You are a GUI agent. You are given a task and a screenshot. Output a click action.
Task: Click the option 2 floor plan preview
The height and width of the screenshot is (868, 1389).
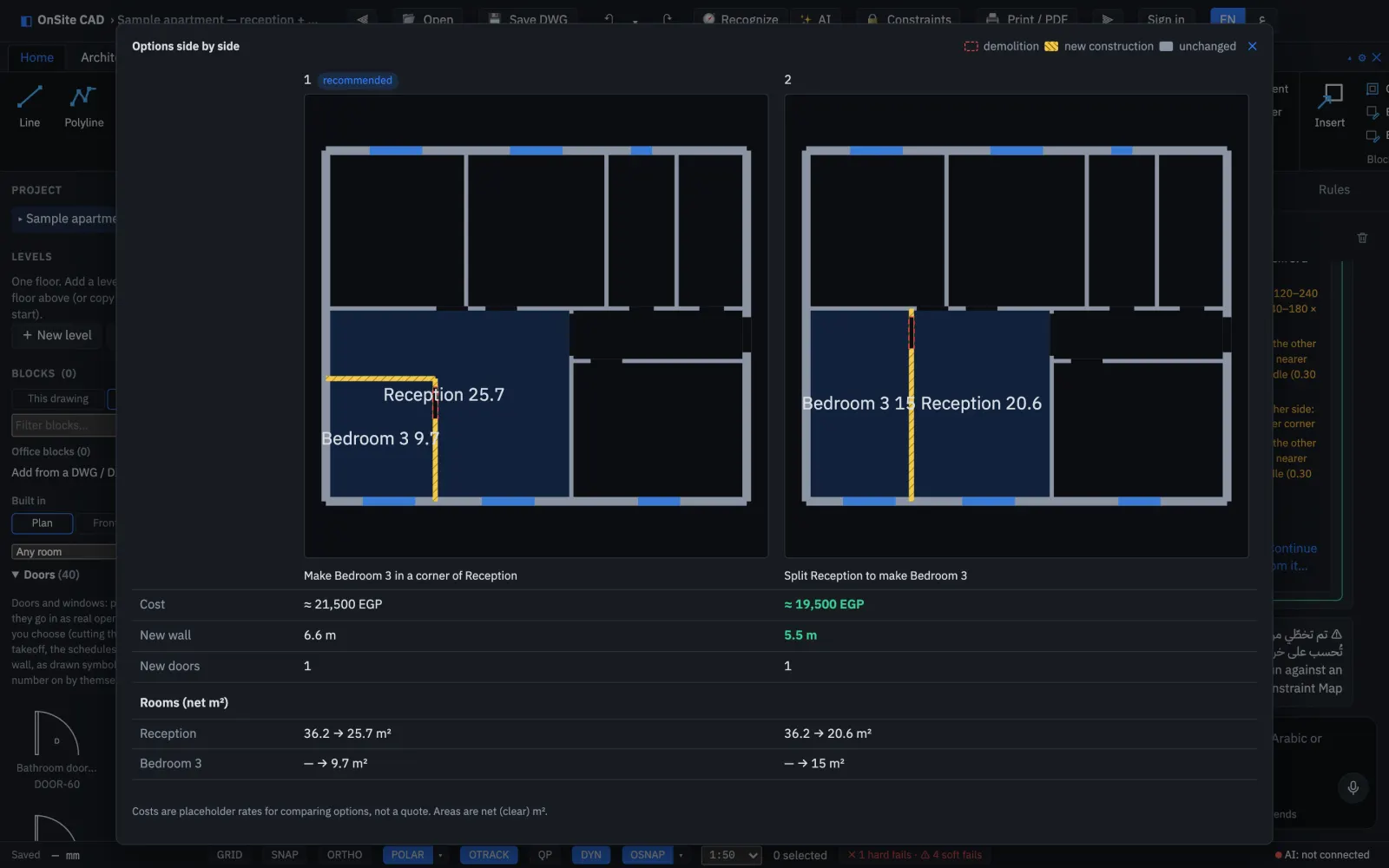coord(1016,325)
